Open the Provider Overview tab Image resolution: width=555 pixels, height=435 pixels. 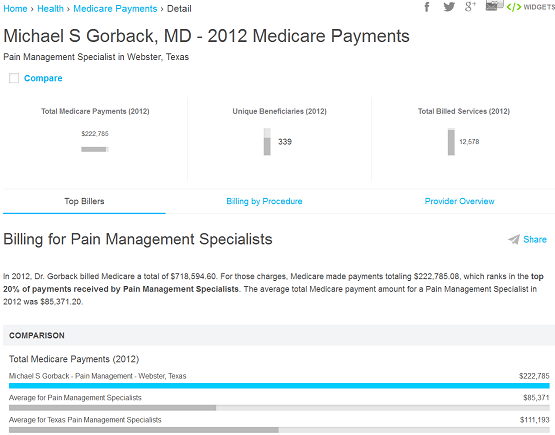pyautogui.click(x=459, y=201)
